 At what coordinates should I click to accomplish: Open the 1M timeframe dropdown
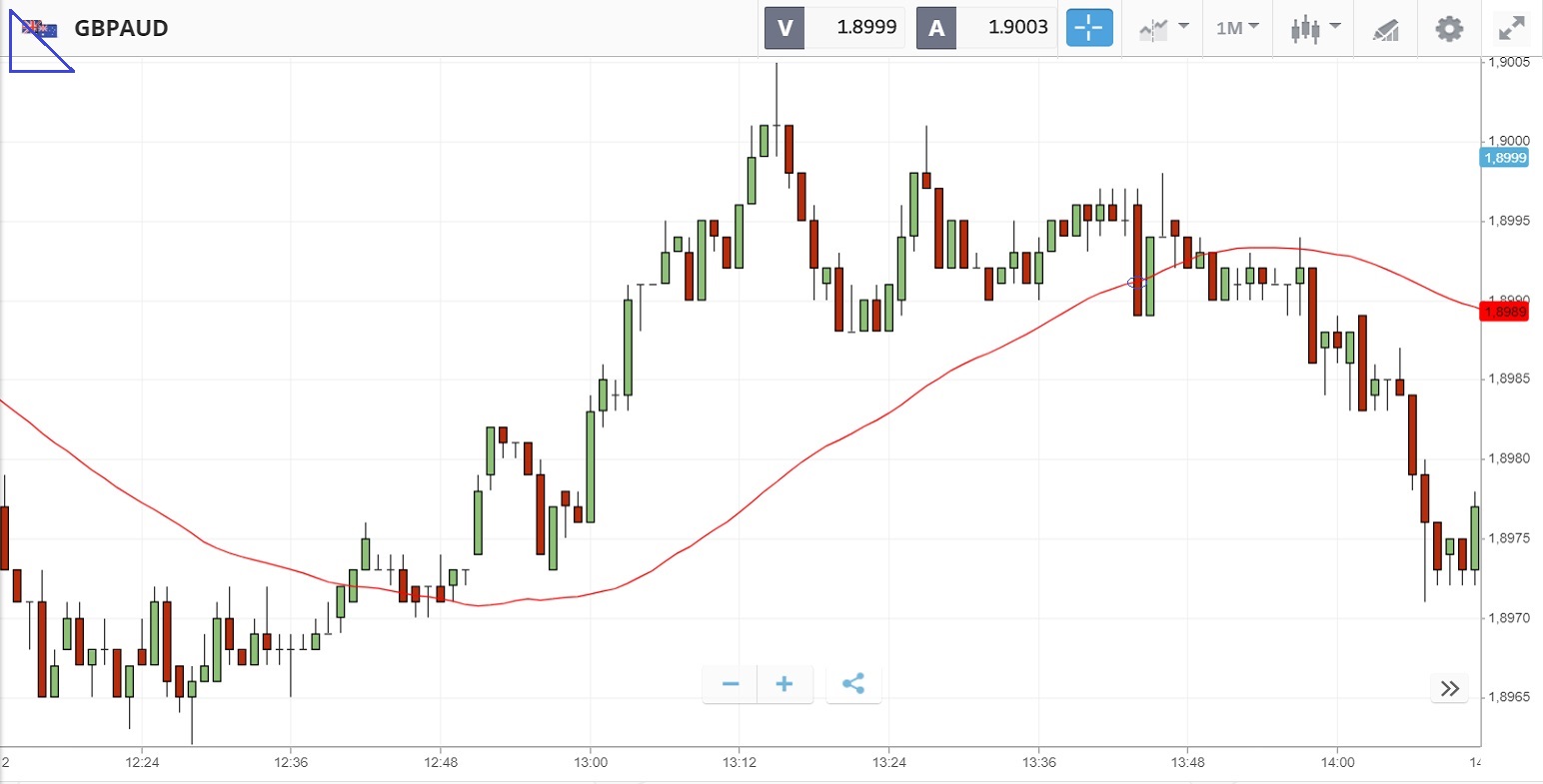pyautogui.click(x=1237, y=28)
